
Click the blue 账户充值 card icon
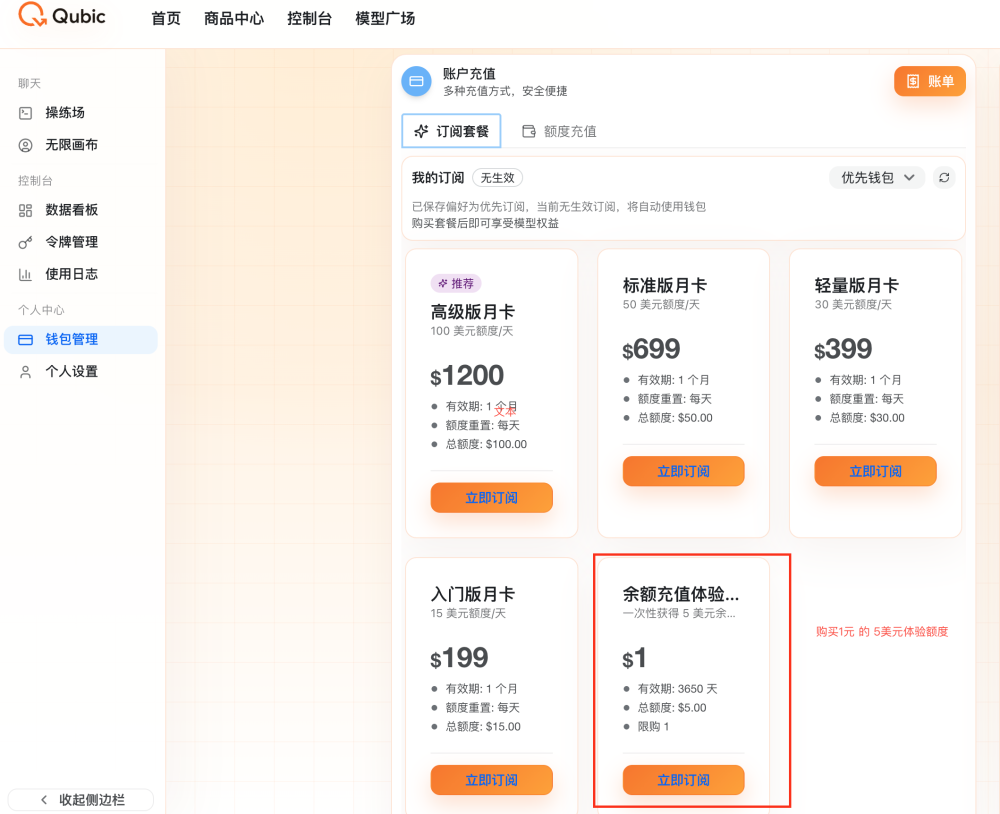pyautogui.click(x=416, y=82)
